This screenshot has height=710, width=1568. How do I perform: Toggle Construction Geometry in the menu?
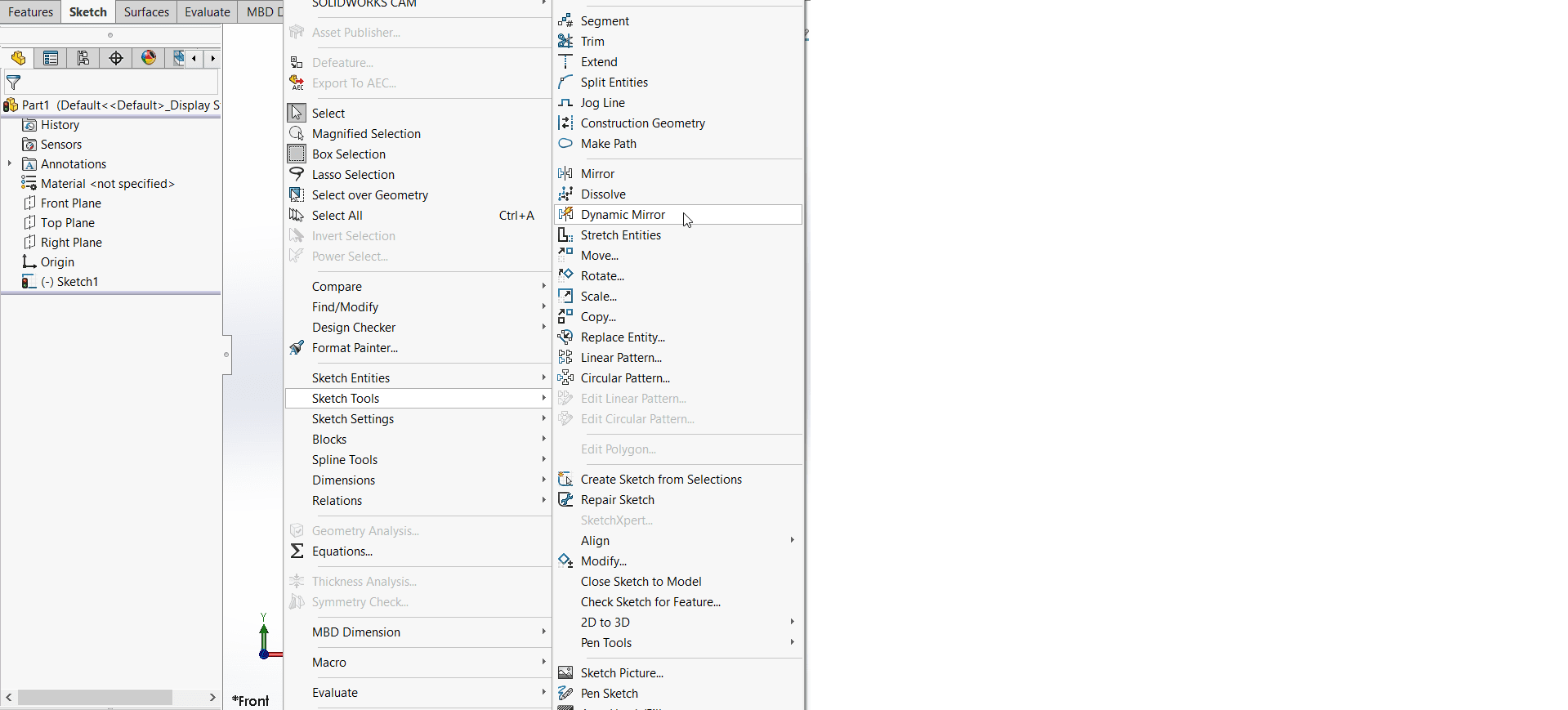click(642, 123)
